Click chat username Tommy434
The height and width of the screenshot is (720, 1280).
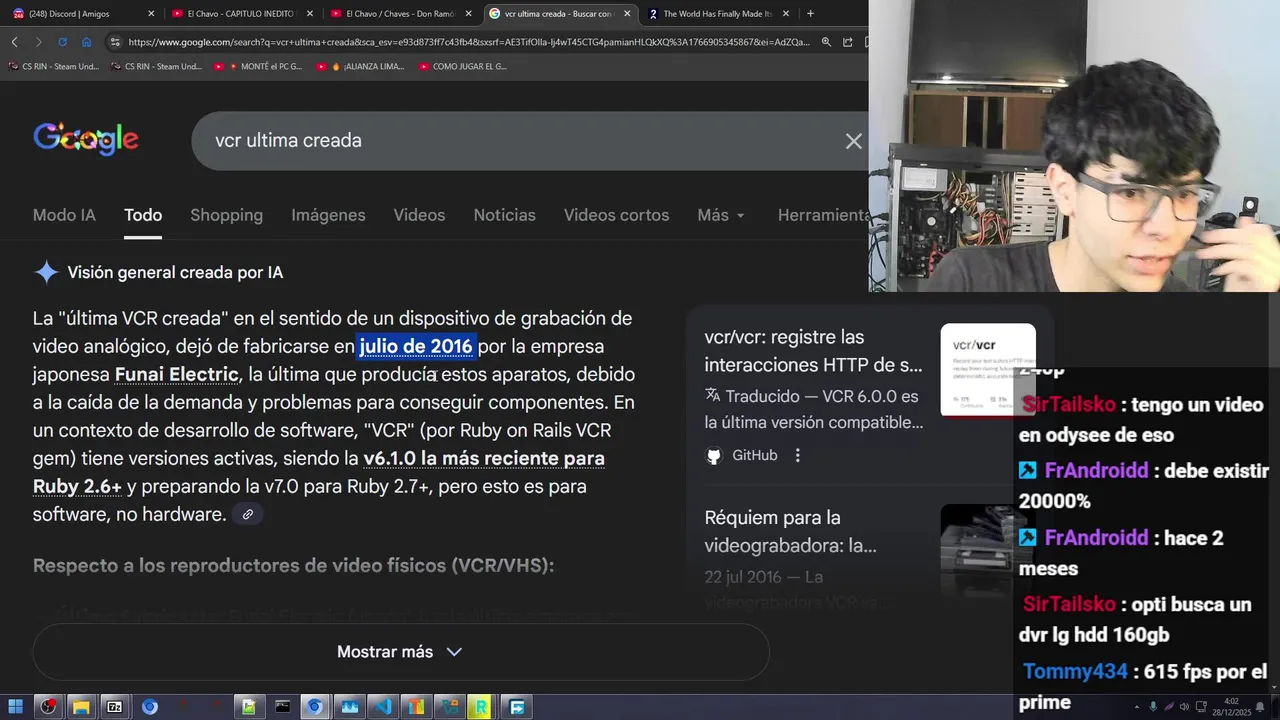1075,672
